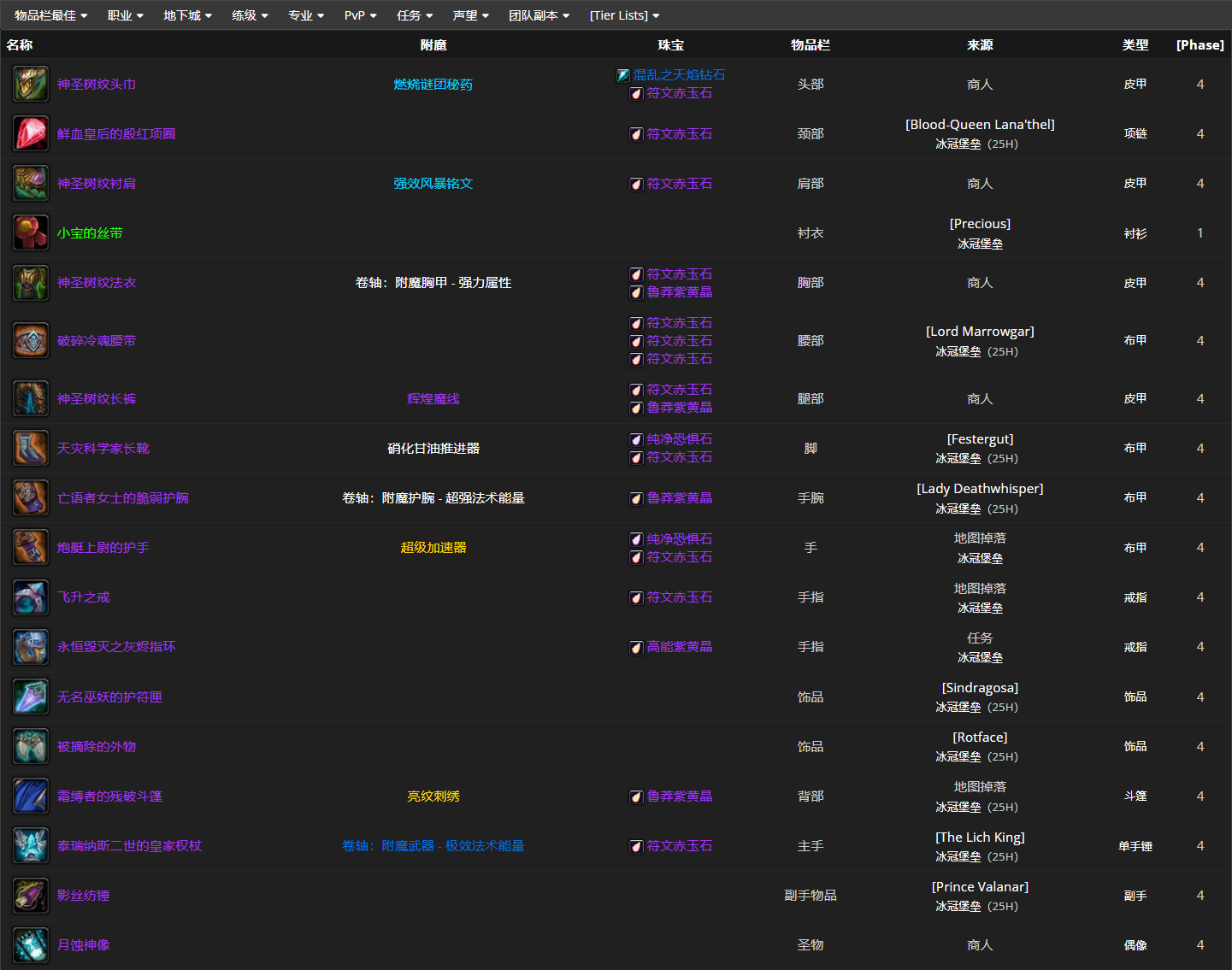
Task: Open the 职业 dropdown menu
Action: (x=125, y=15)
